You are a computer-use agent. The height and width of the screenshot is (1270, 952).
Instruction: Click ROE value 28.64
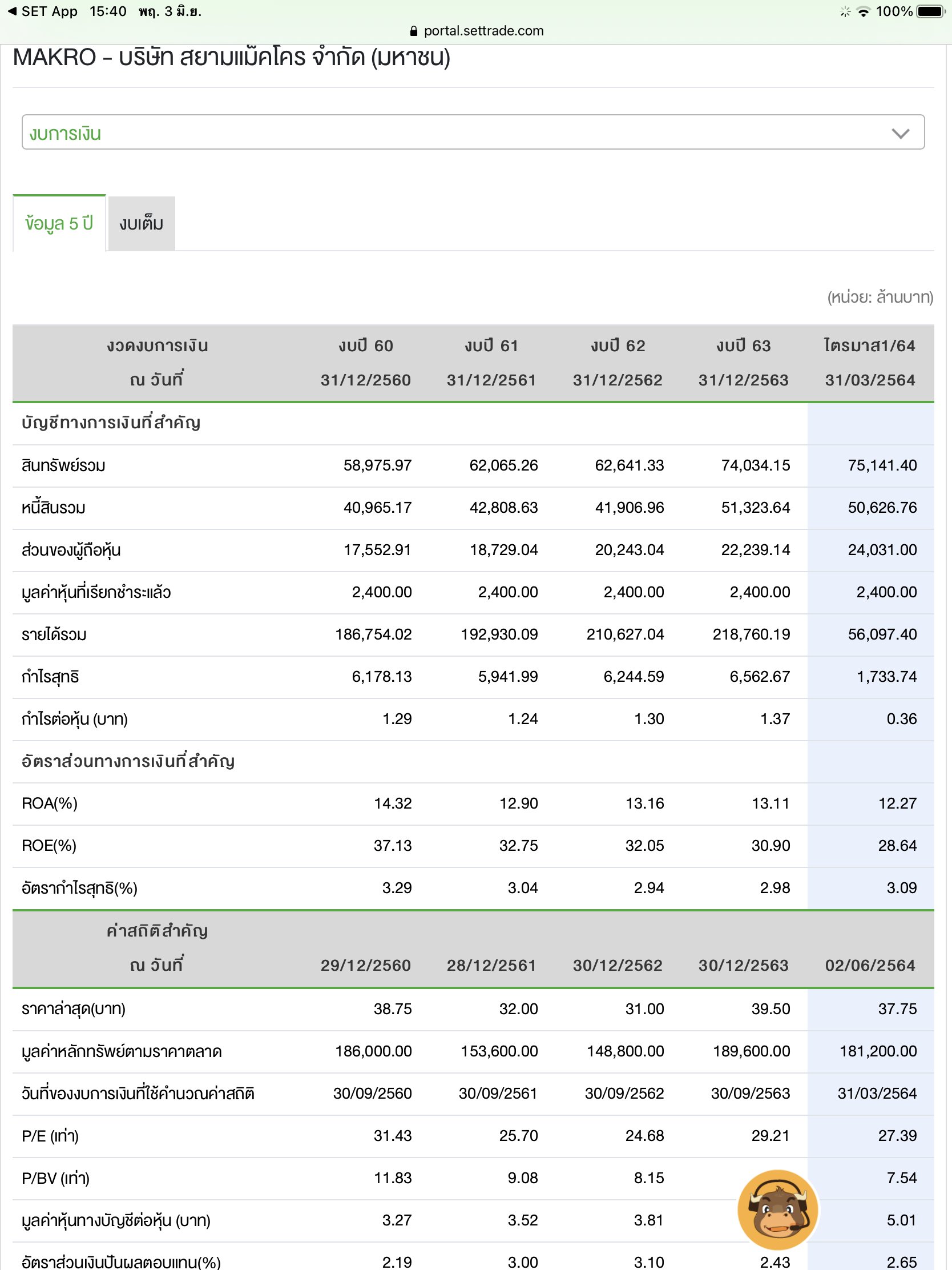click(x=897, y=846)
